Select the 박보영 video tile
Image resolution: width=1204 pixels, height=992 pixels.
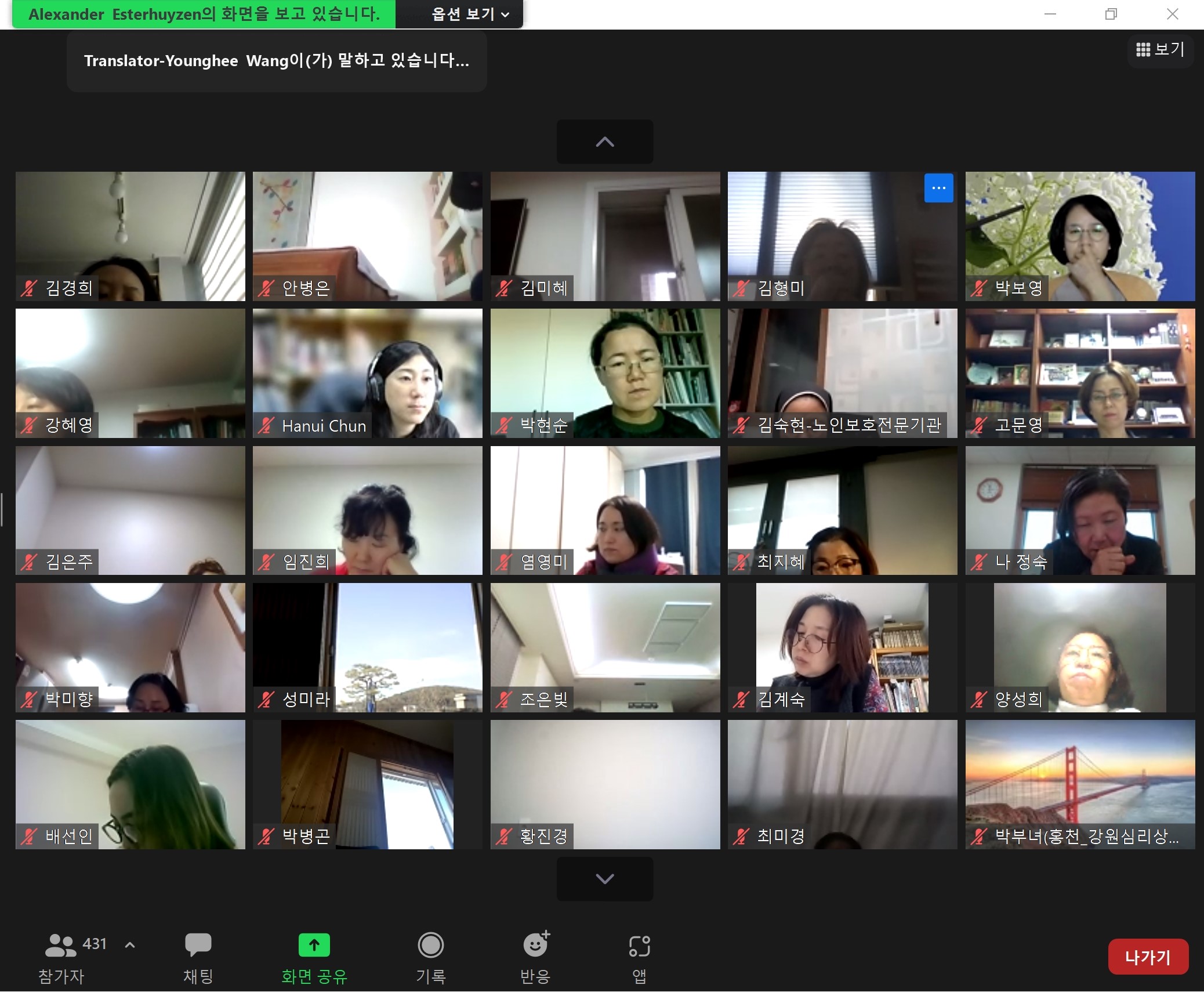pos(1080,236)
